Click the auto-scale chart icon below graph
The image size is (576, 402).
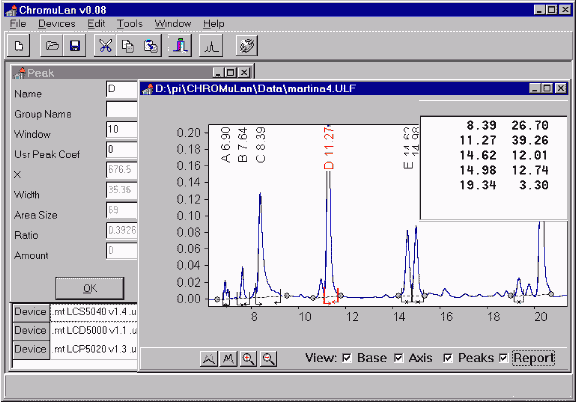(209, 358)
